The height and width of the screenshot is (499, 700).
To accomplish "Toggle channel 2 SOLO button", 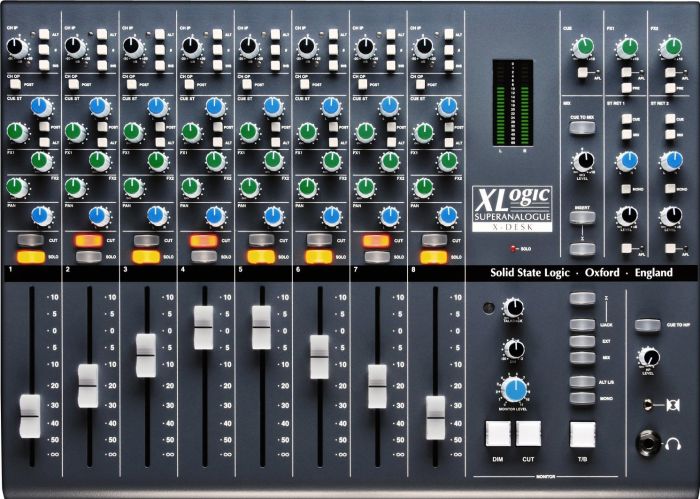I will click(x=88, y=257).
